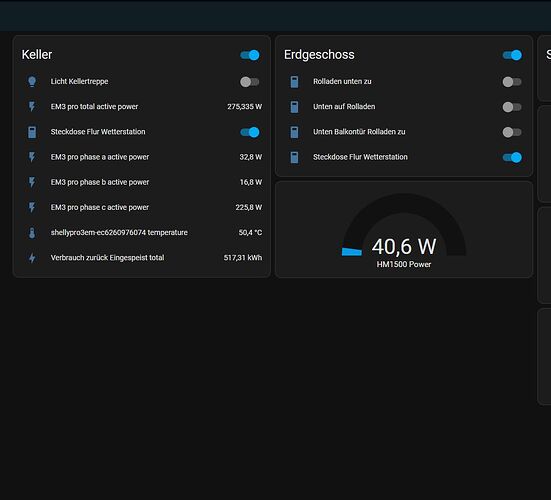Click the icon next to Unten auf Rolladen
Screen dimensions: 551x500
pos(294,107)
